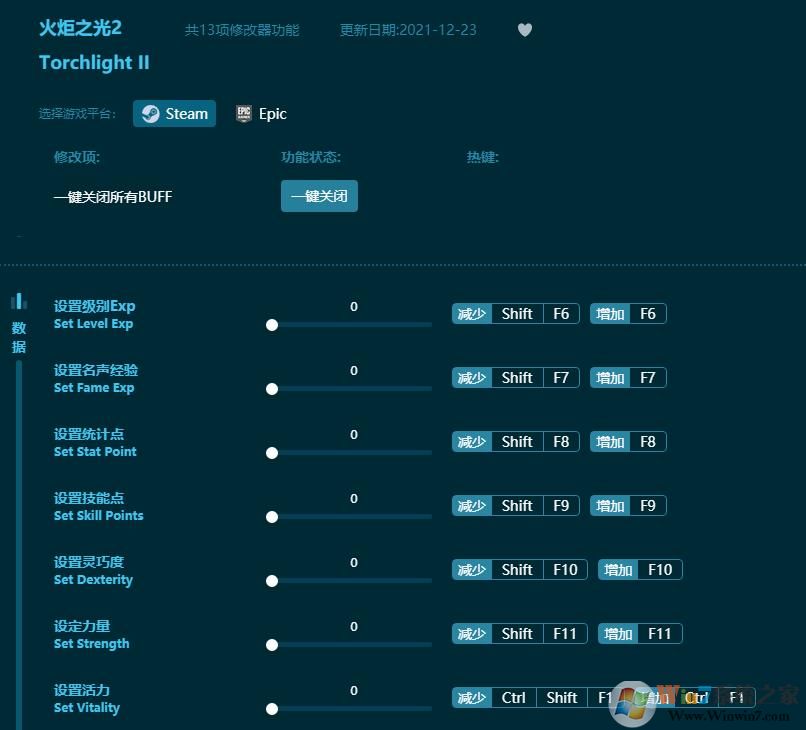Click 增加 for Set Strength
The height and width of the screenshot is (730, 806).
click(618, 634)
